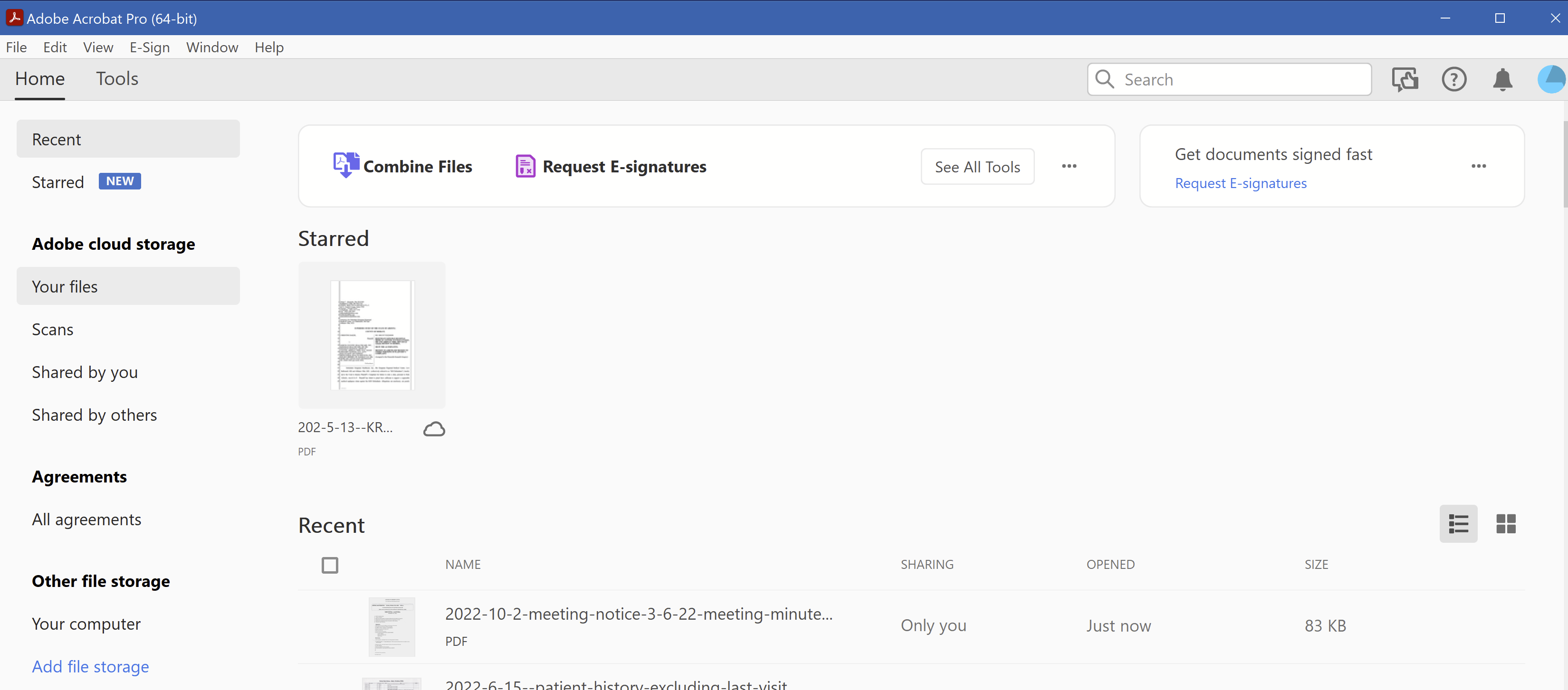
Task: Click the Request E-signatures link
Action: pyautogui.click(x=1241, y=182)
